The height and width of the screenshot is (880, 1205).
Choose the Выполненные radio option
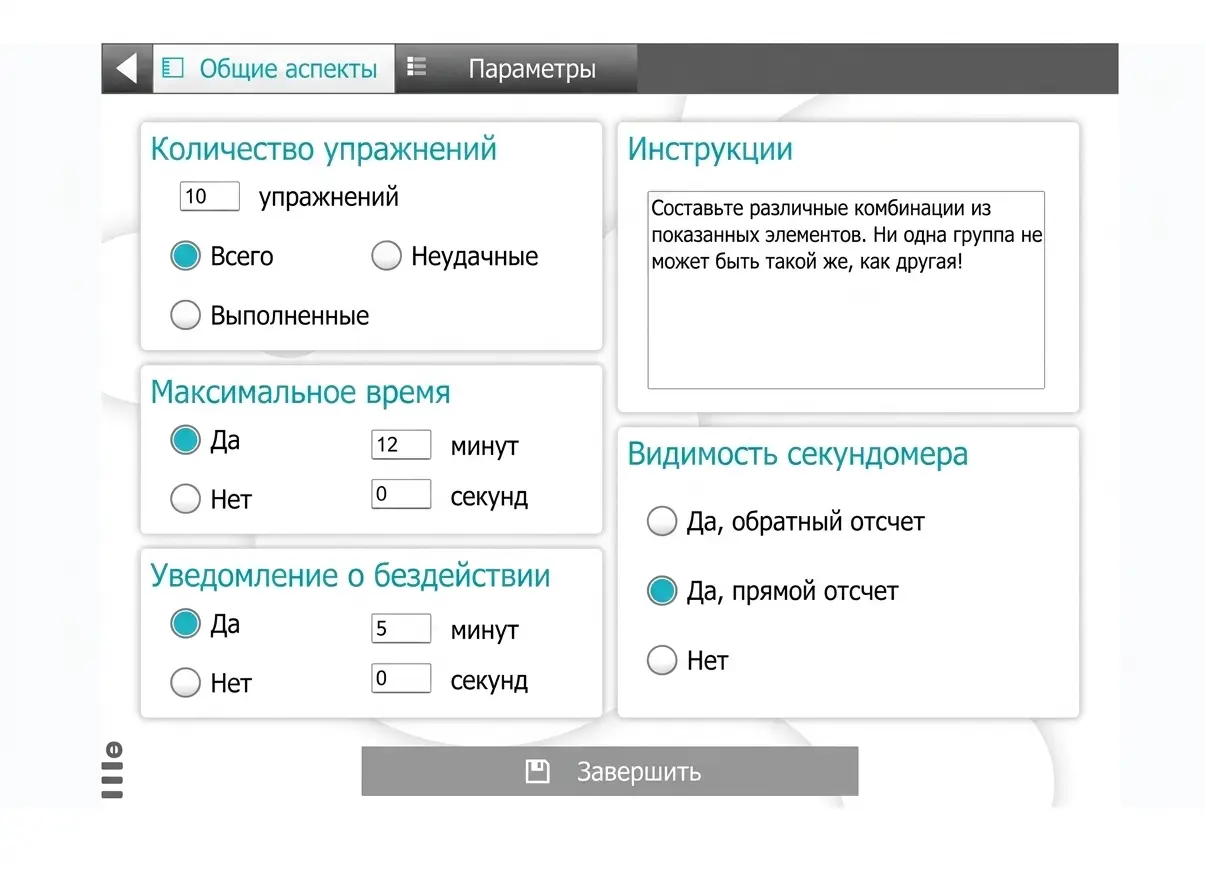[186, 316]
